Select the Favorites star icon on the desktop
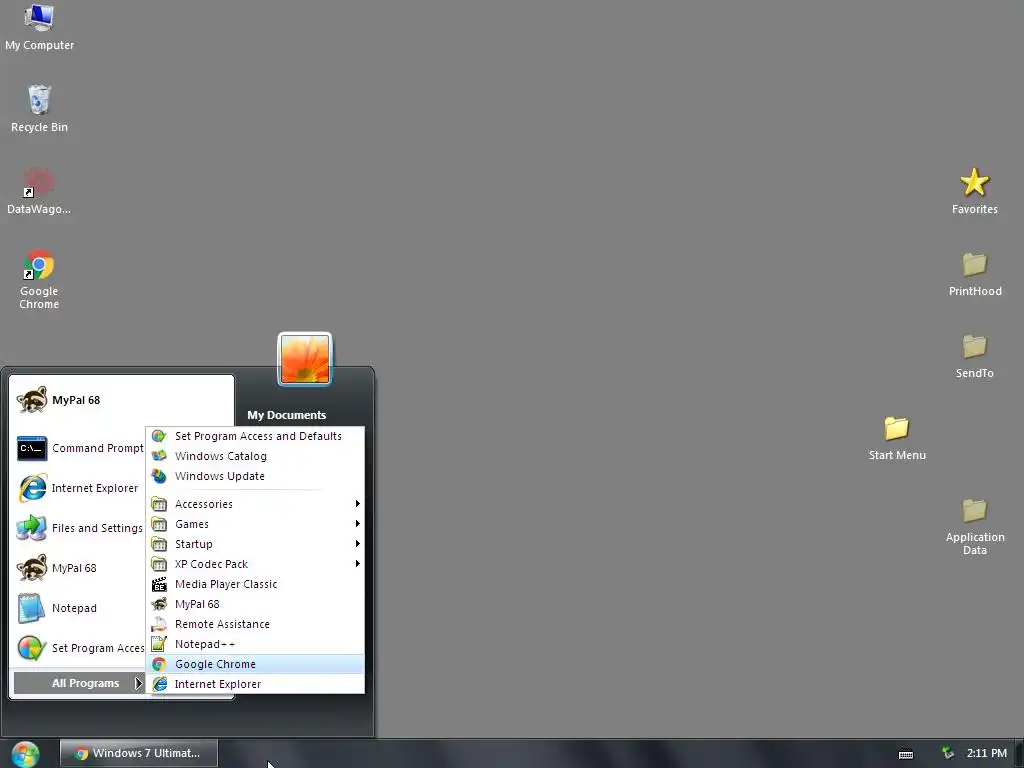Image resolution: width=1024 pixels, height=768 pixels. pyautogui.click(x=974, y=191)
